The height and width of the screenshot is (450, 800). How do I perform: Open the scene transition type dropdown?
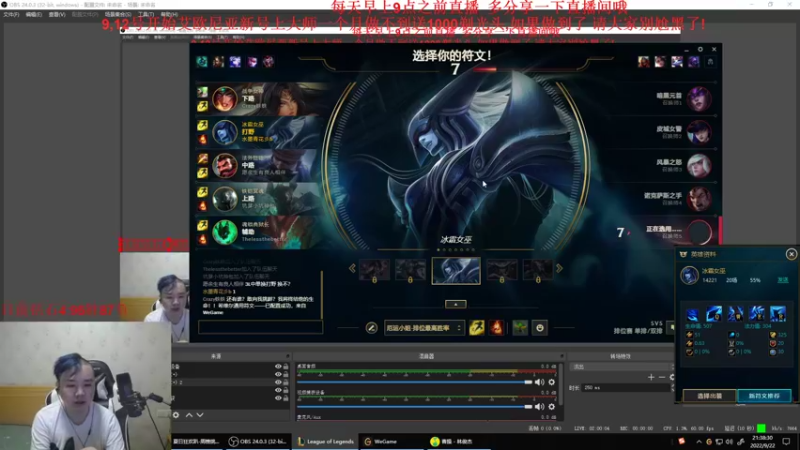pyautogui.click(x=622, y=367)
